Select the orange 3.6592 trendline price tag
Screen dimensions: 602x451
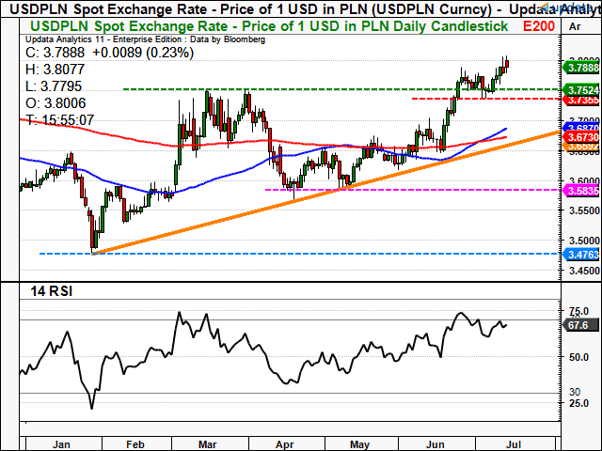click(582, 147)
